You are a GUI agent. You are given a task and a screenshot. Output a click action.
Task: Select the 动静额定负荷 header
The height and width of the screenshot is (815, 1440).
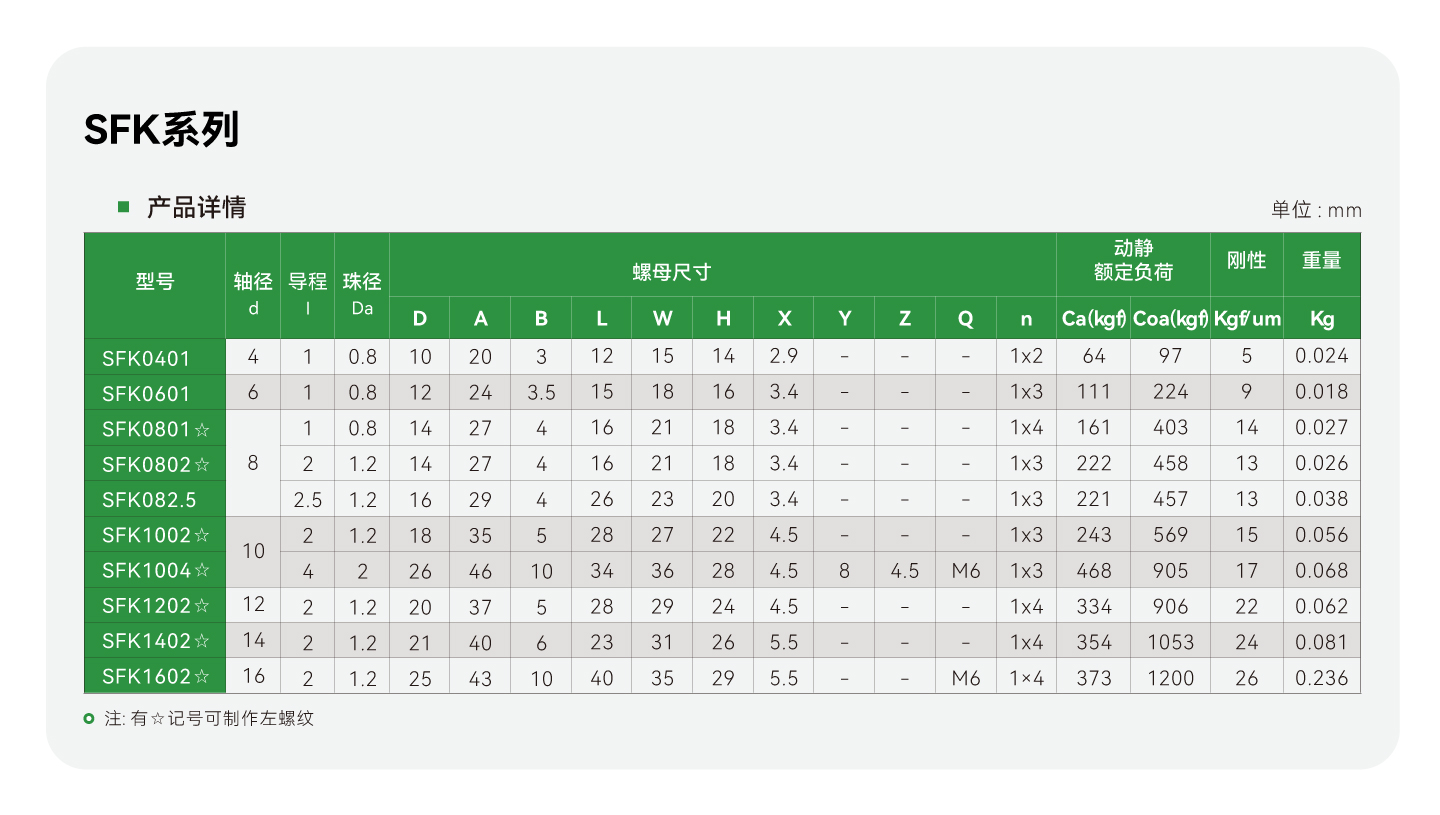(1133, 260)
